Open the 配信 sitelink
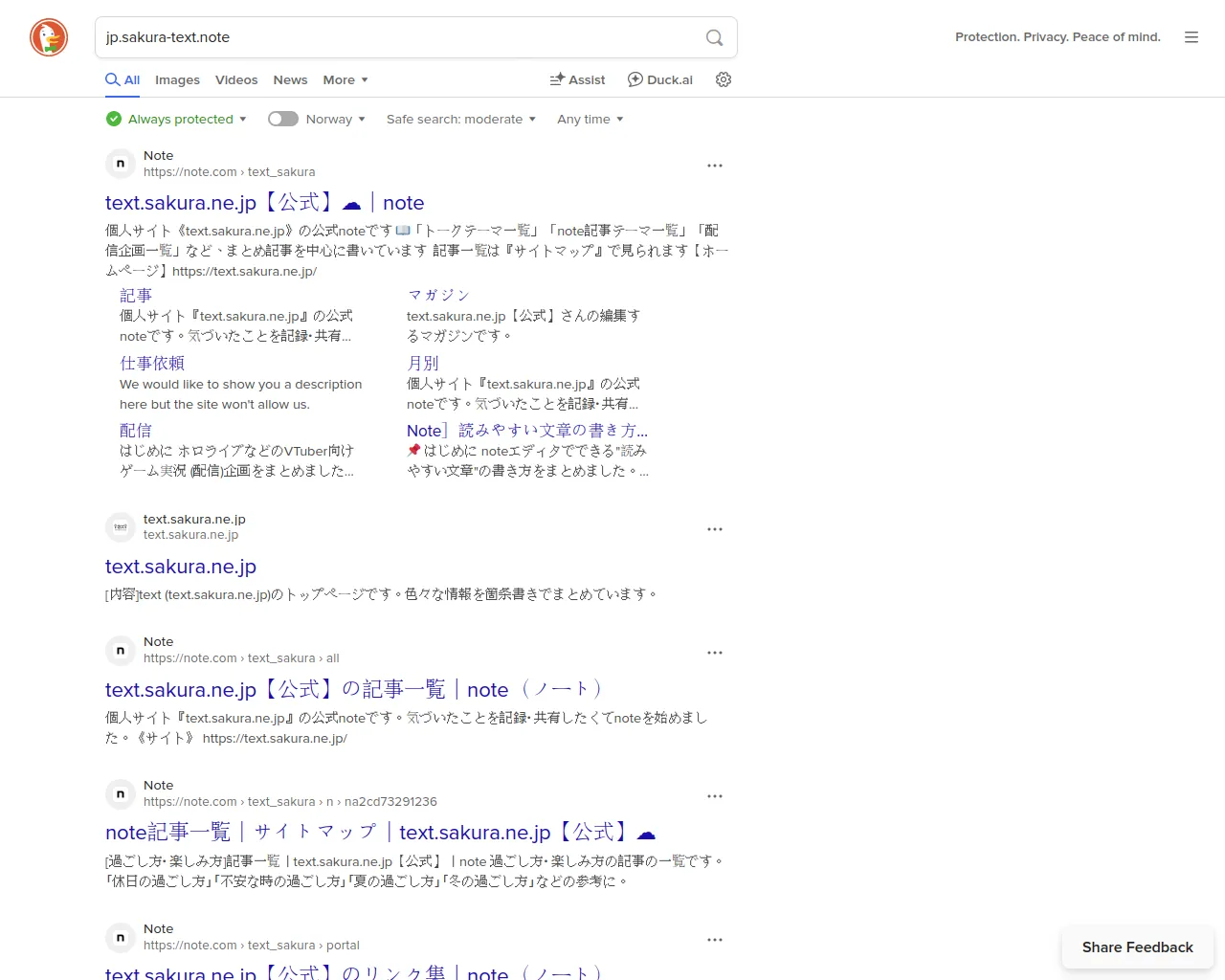The image size is (1225, 980). point(136,431)
